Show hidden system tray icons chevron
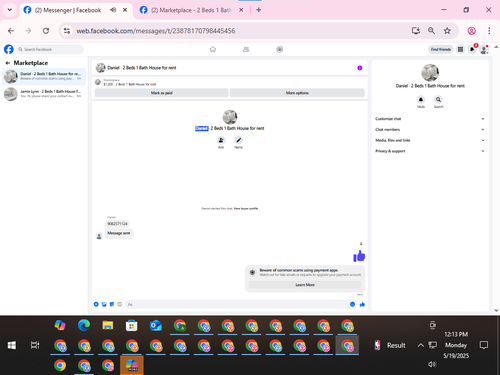500x375 pixels. [x=421, y=345]
